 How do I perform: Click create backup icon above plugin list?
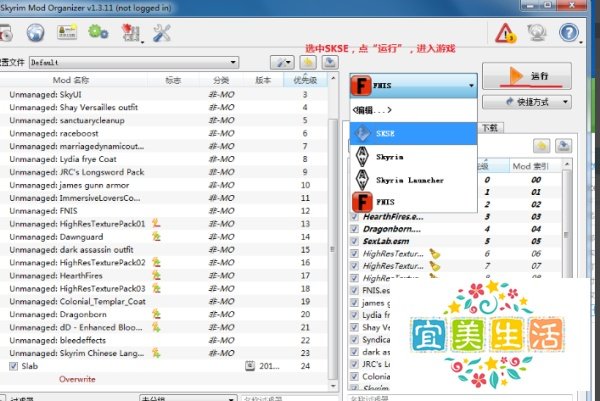[x=563, y=146]
